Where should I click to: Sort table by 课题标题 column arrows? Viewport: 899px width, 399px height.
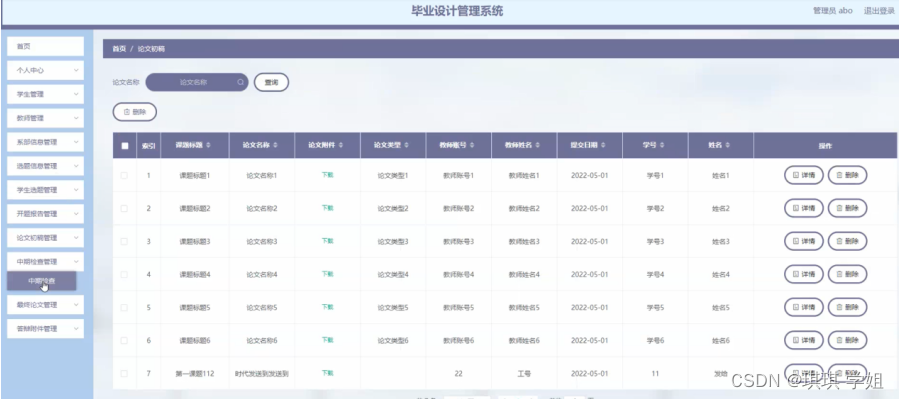tap(208, 146)
